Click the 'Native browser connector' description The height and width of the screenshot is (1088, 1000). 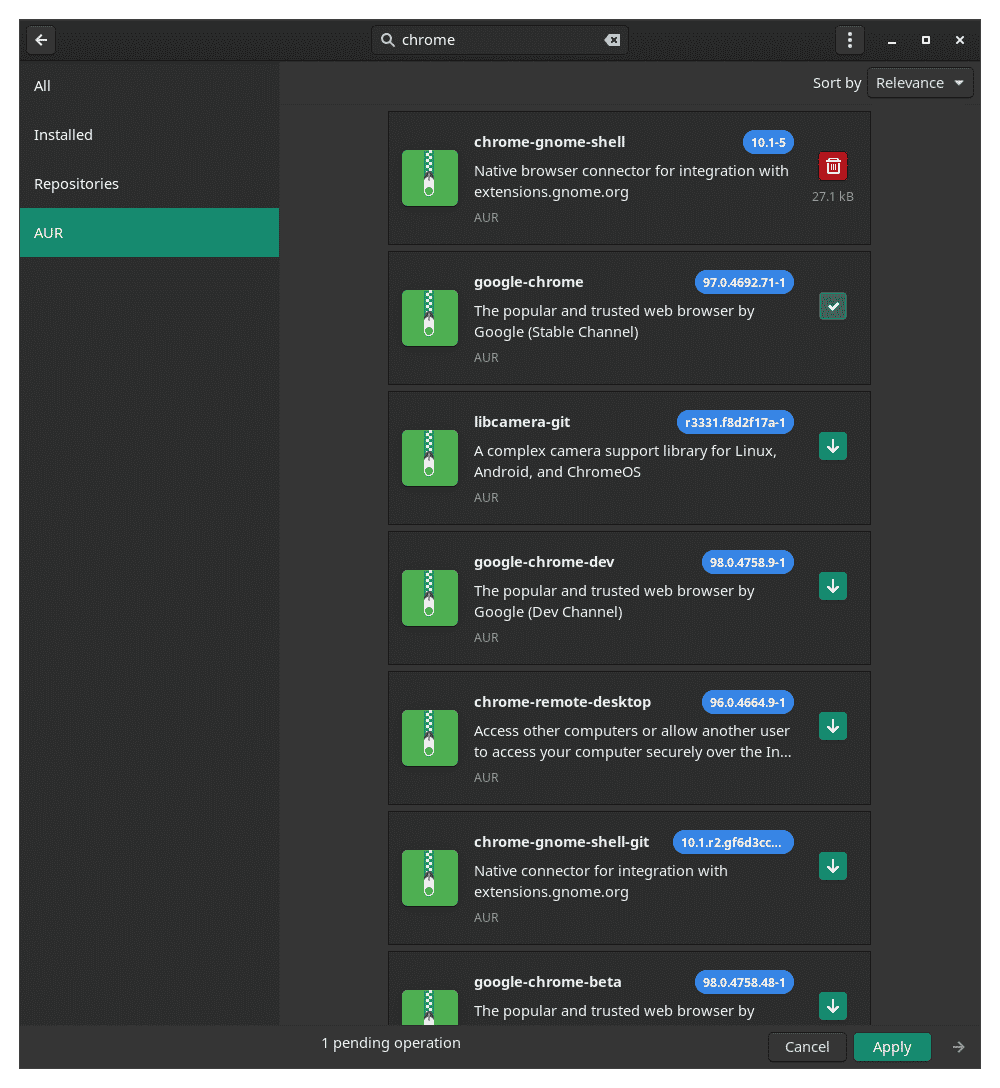(x=631, y=181)
